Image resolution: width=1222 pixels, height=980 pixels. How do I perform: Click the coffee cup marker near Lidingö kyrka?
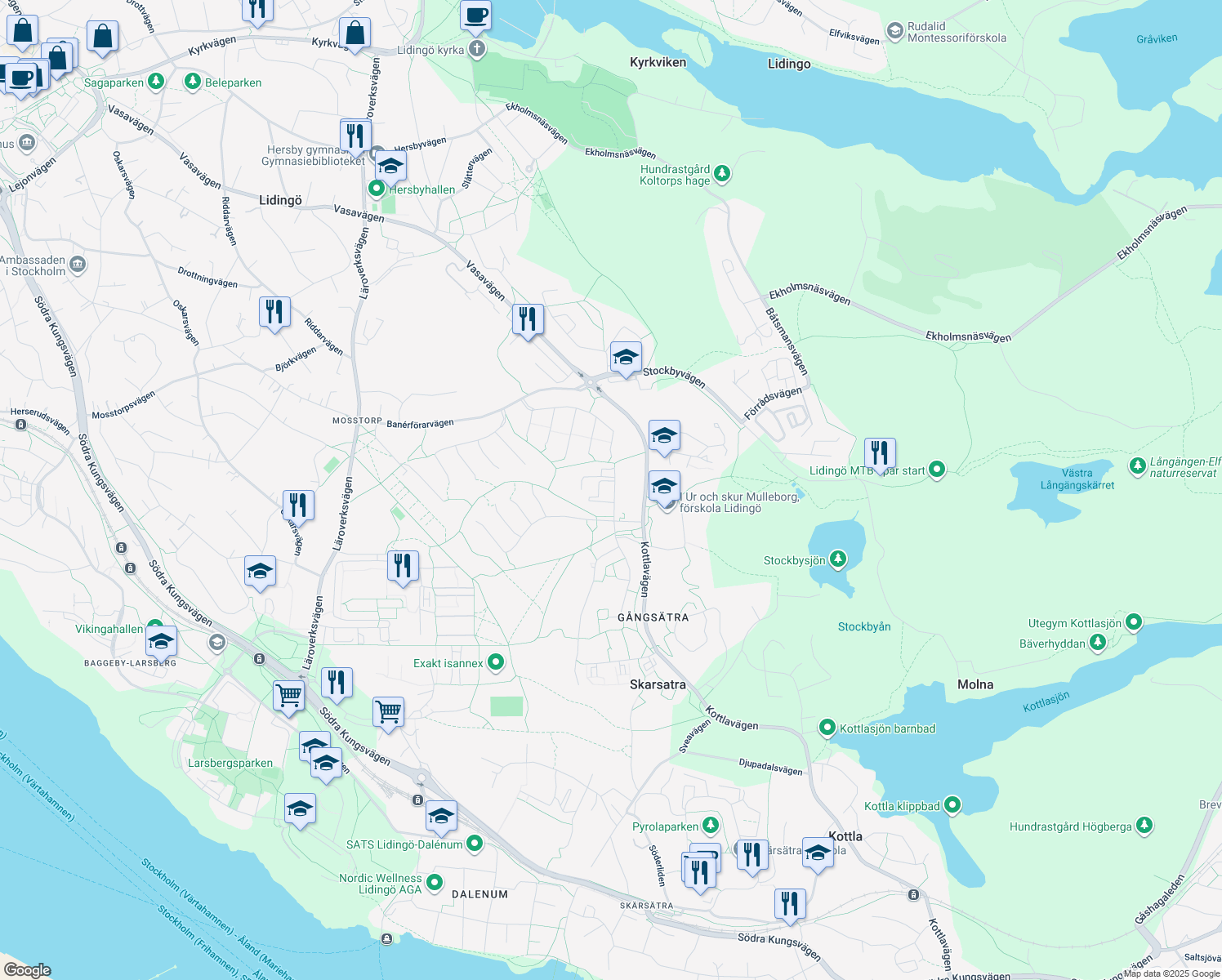pos(476,16)
